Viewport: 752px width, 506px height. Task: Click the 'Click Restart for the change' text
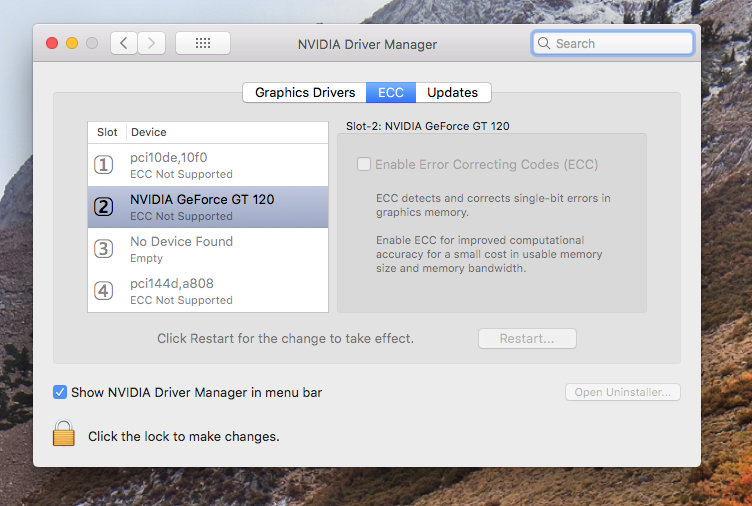click(x=285, y=339)
